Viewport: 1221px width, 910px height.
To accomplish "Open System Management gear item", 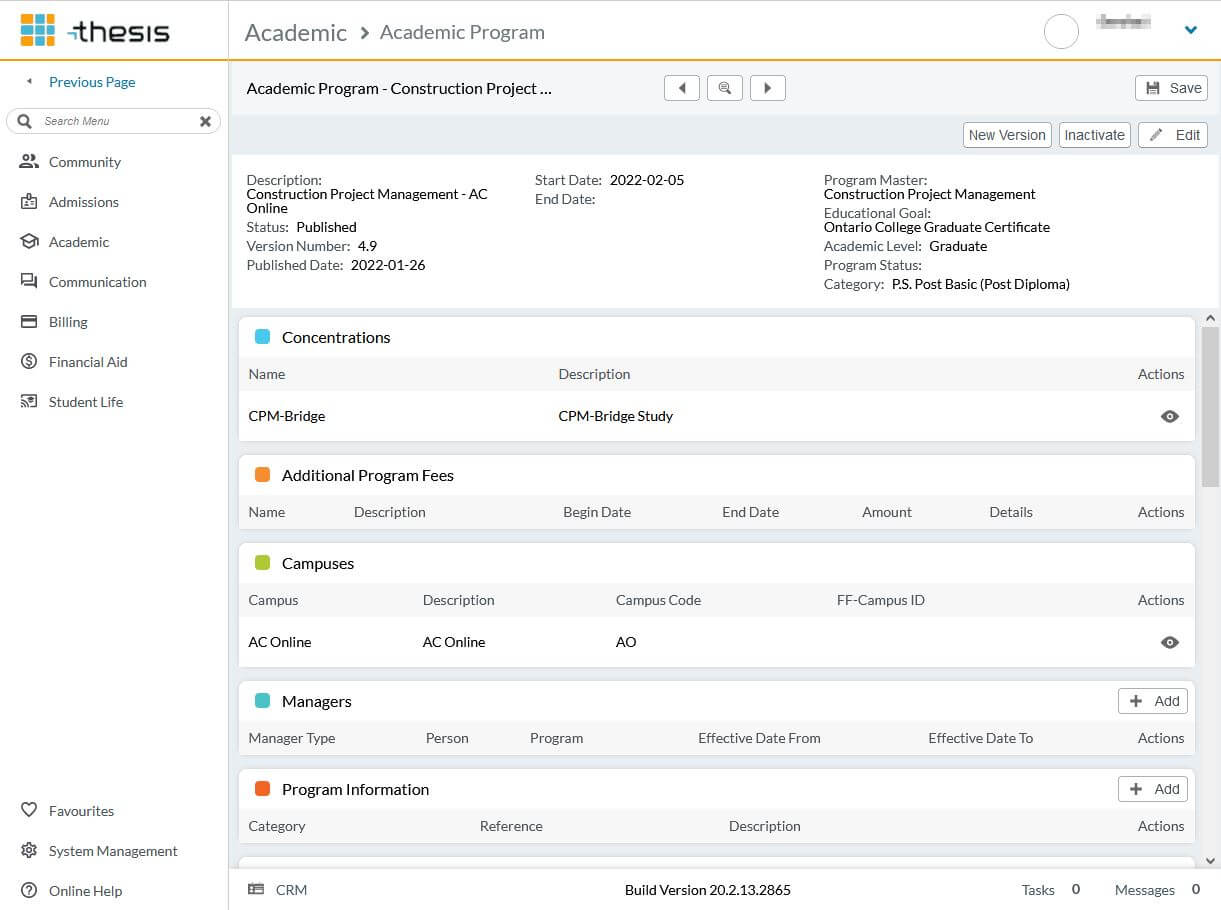I will [113, 851].
